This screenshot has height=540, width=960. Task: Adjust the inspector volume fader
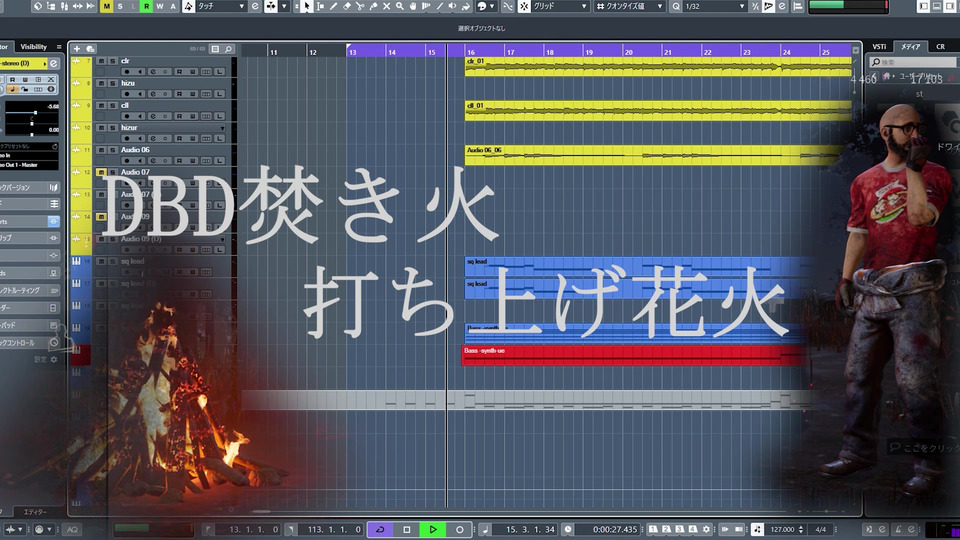click(35, 113)
